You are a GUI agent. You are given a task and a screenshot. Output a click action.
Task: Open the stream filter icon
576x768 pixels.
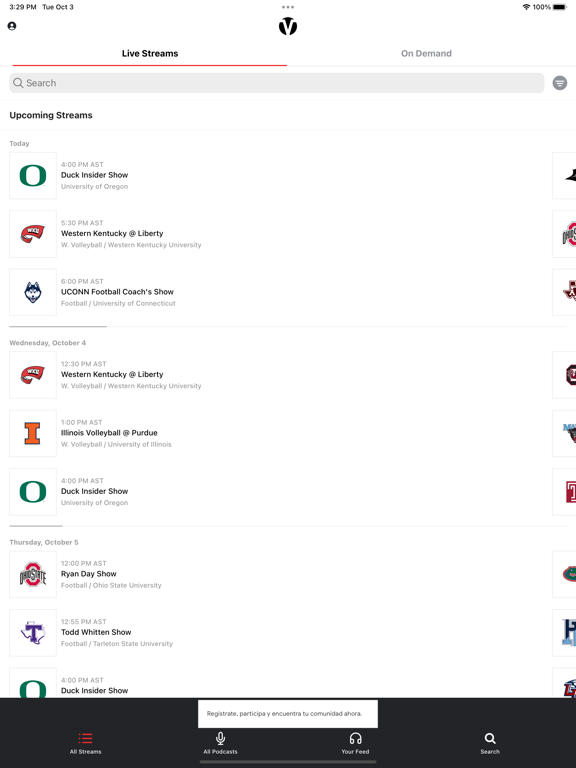pos(560,83)
